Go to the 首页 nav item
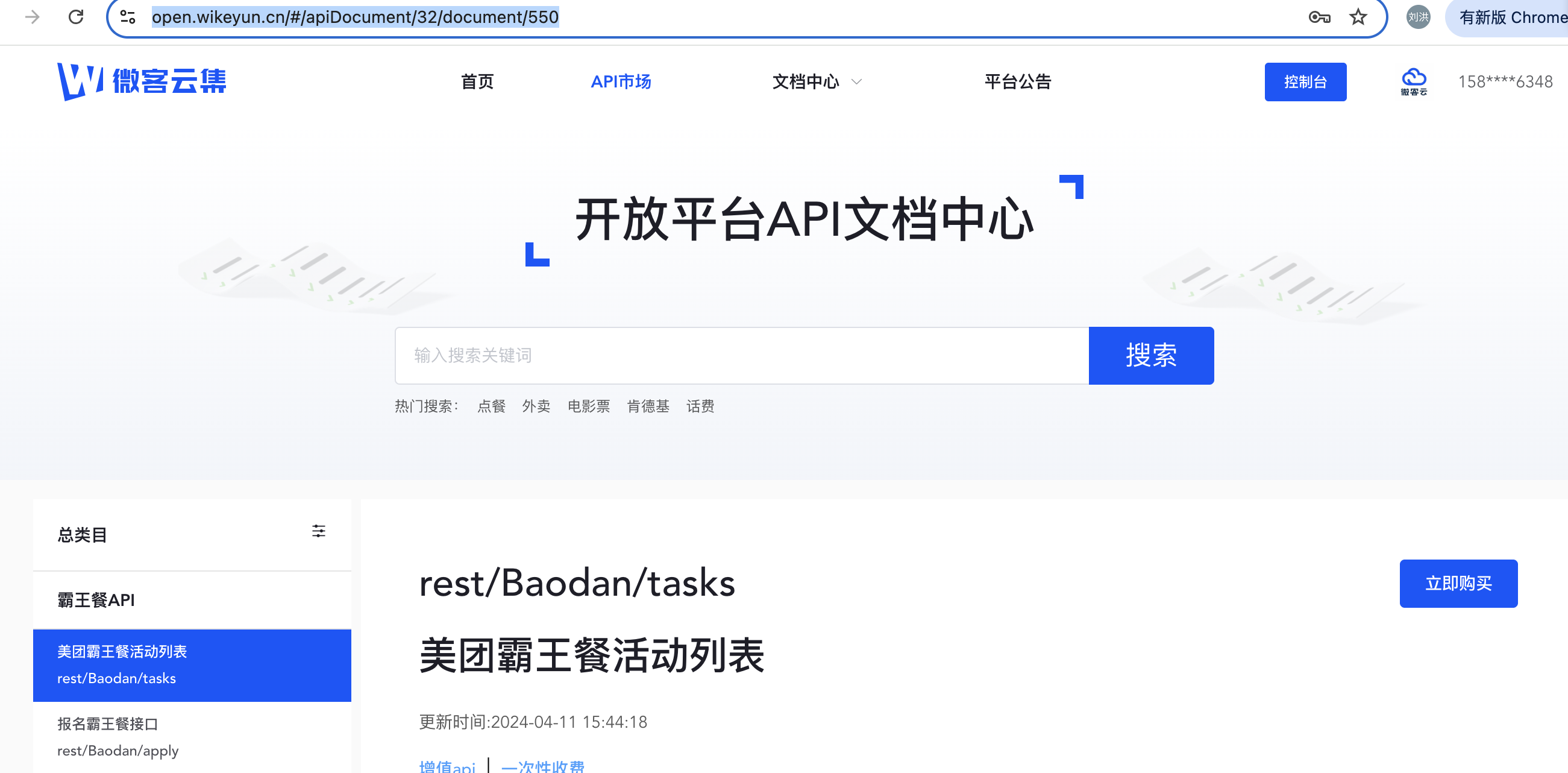Viewport: 1568px width, 773px height. pos(477,81)
